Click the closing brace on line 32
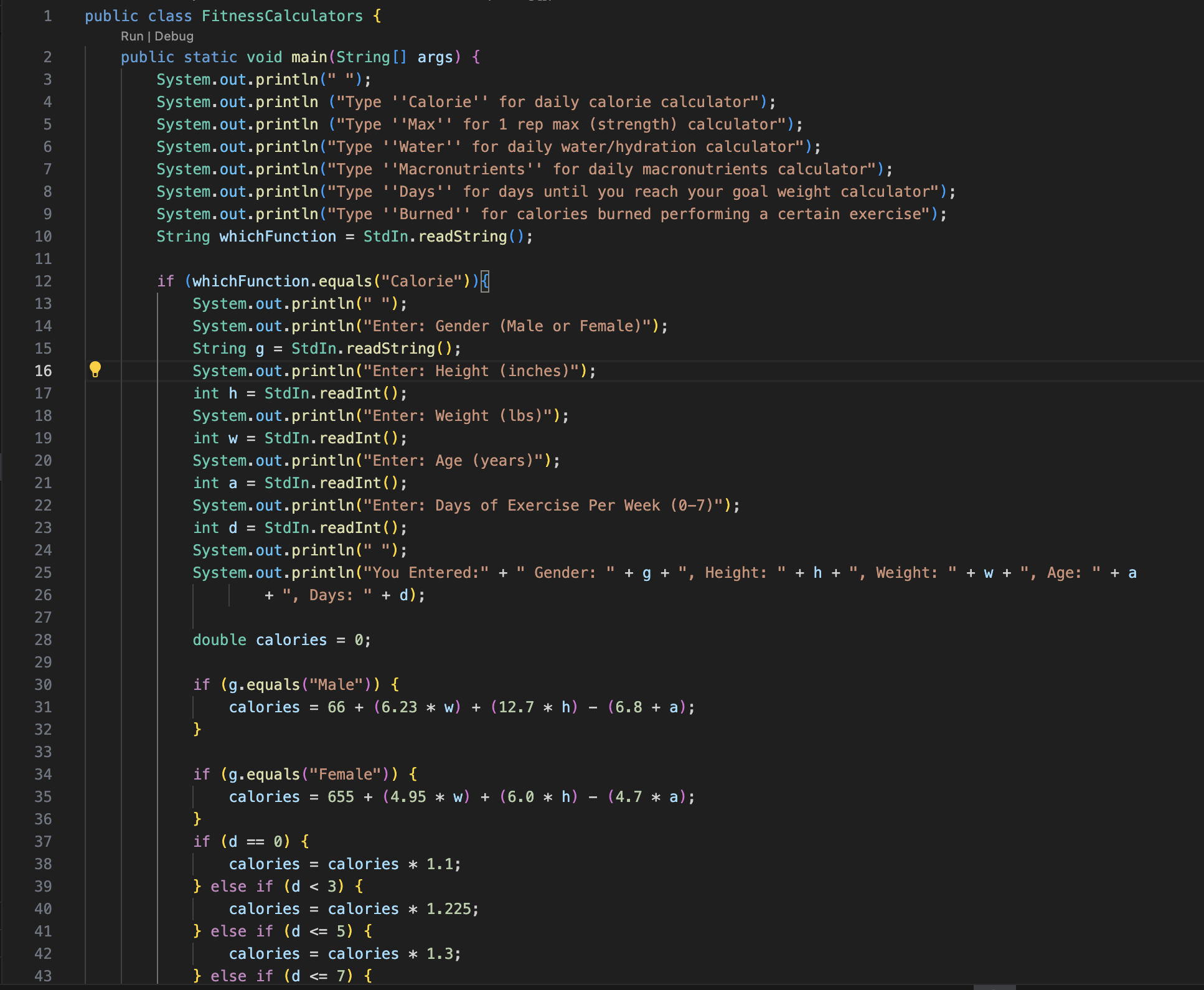Image resolution: width=1204 pixels, height=990 pixels. pyautogui.click(x=197, y=729)
